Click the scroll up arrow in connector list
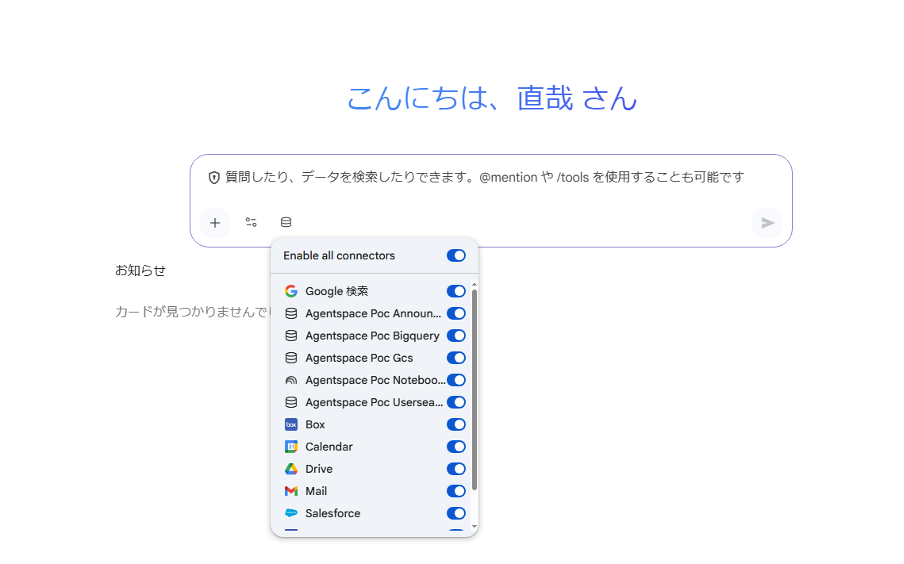The height and width of the screenshot is (564, 904). pyautogui.click(x=474, y=285)
